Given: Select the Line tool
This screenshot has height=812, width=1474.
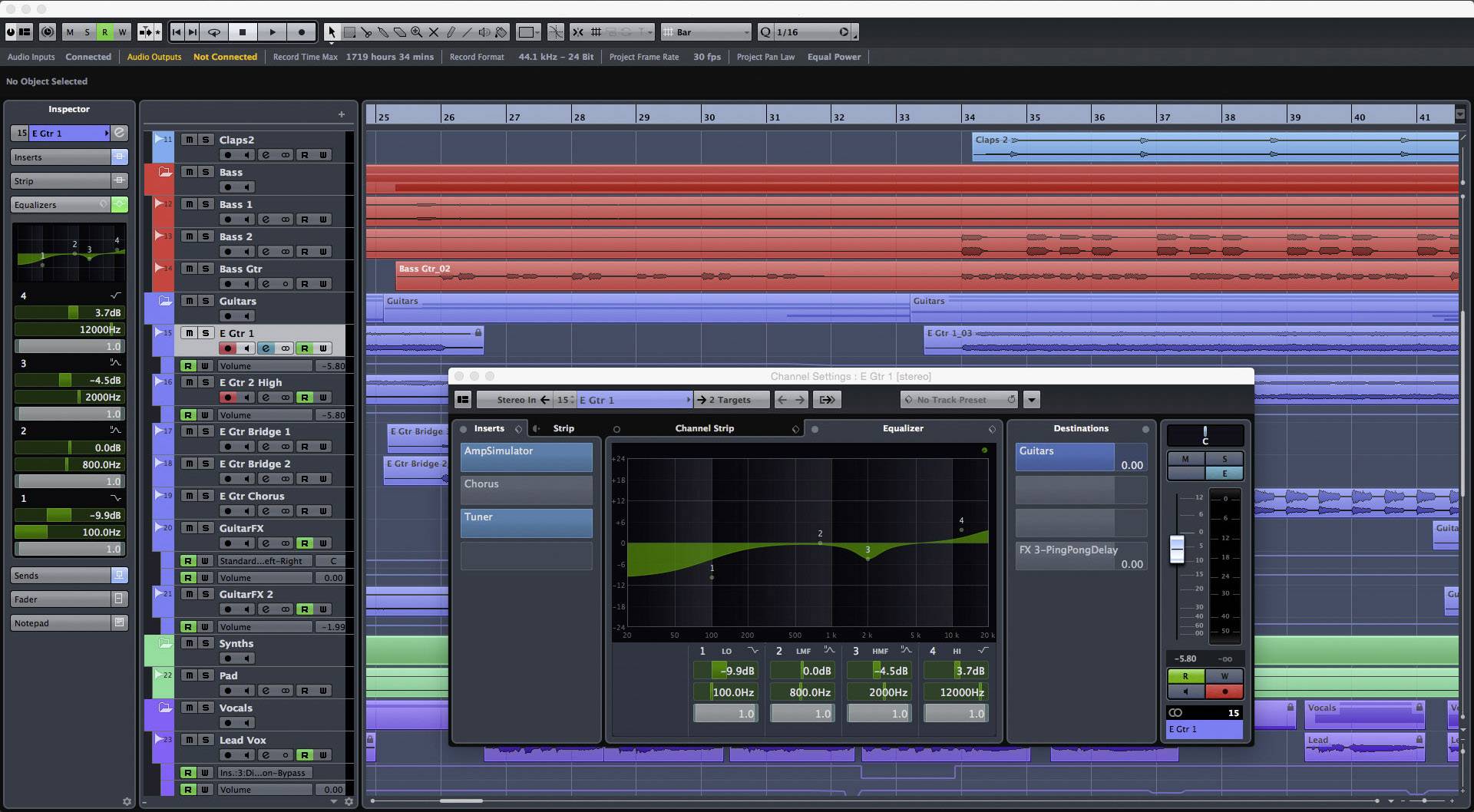Looking at the screenshot, I should (468, 31).
